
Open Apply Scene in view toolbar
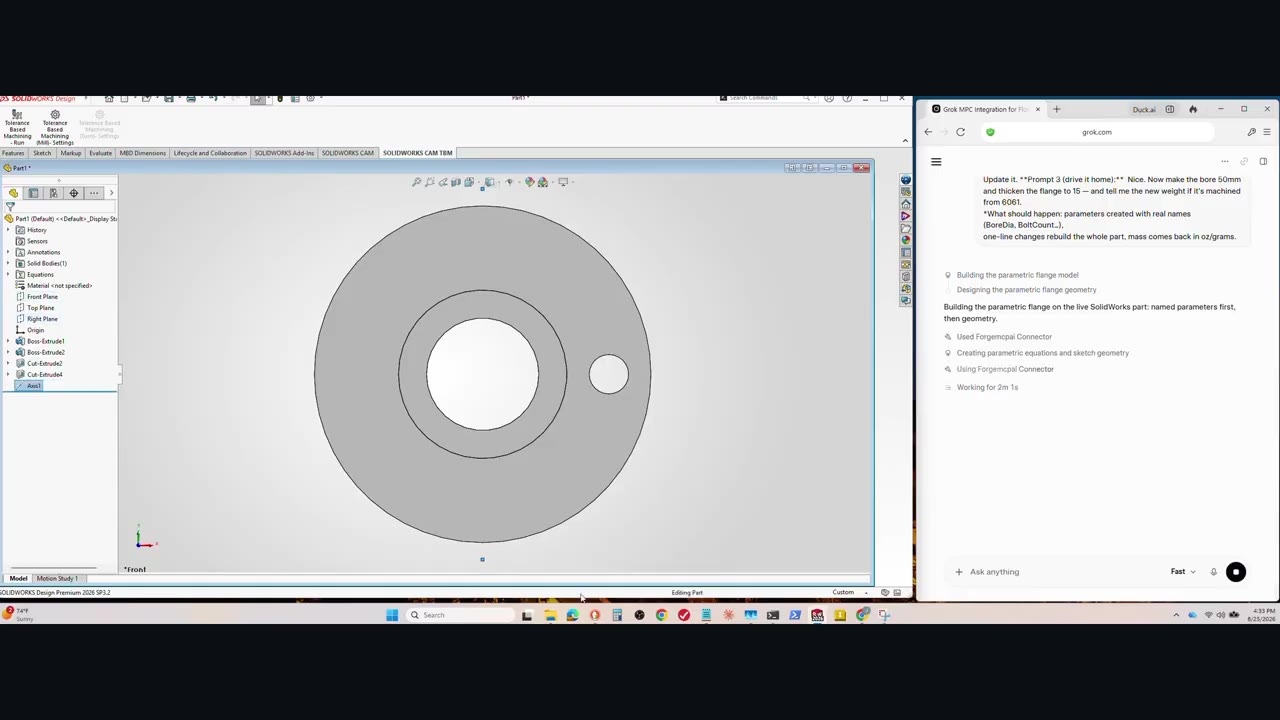[543, 182]
